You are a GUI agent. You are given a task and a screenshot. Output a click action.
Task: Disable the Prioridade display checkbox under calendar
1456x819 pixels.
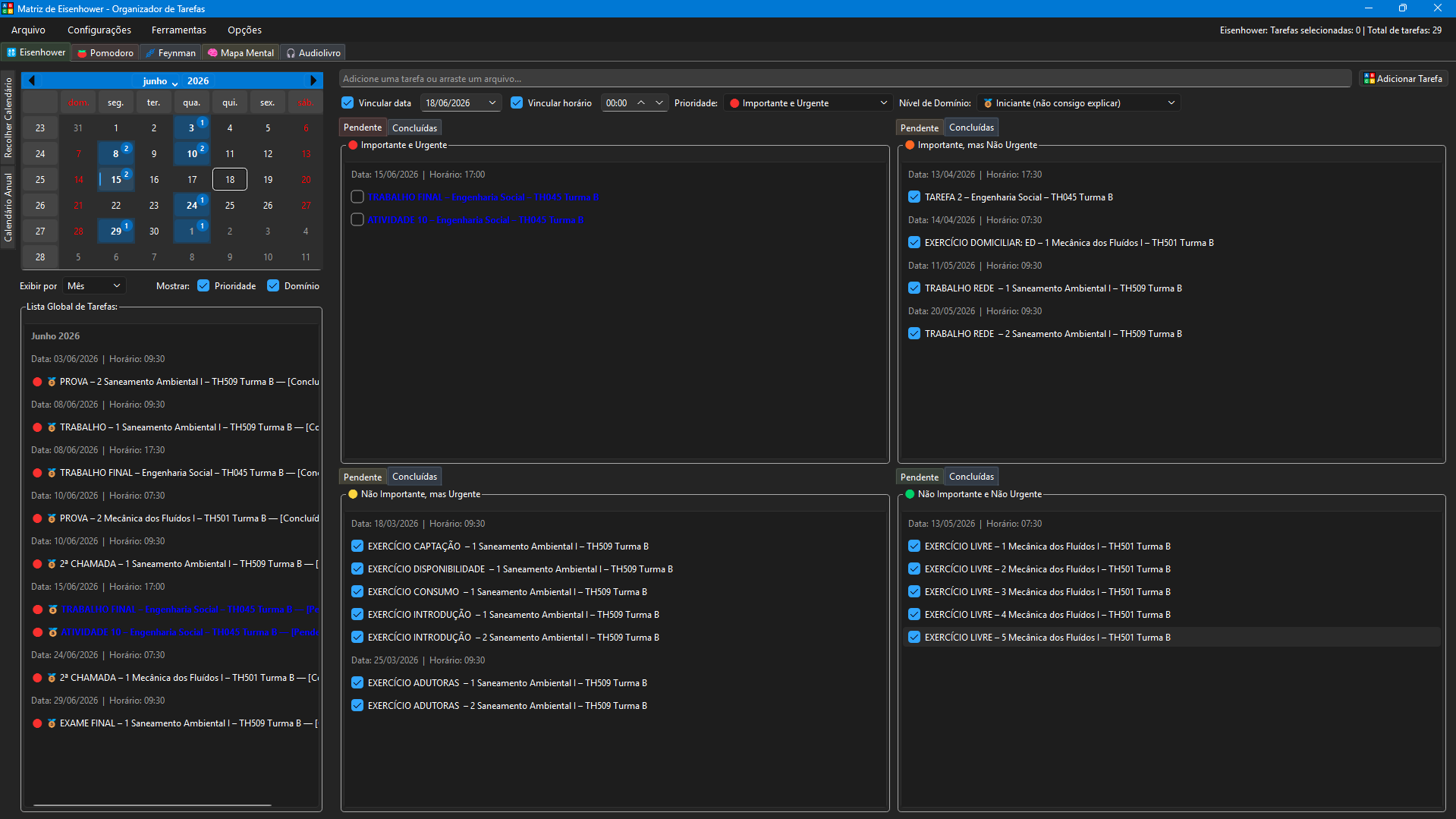[x=203, y=285]
